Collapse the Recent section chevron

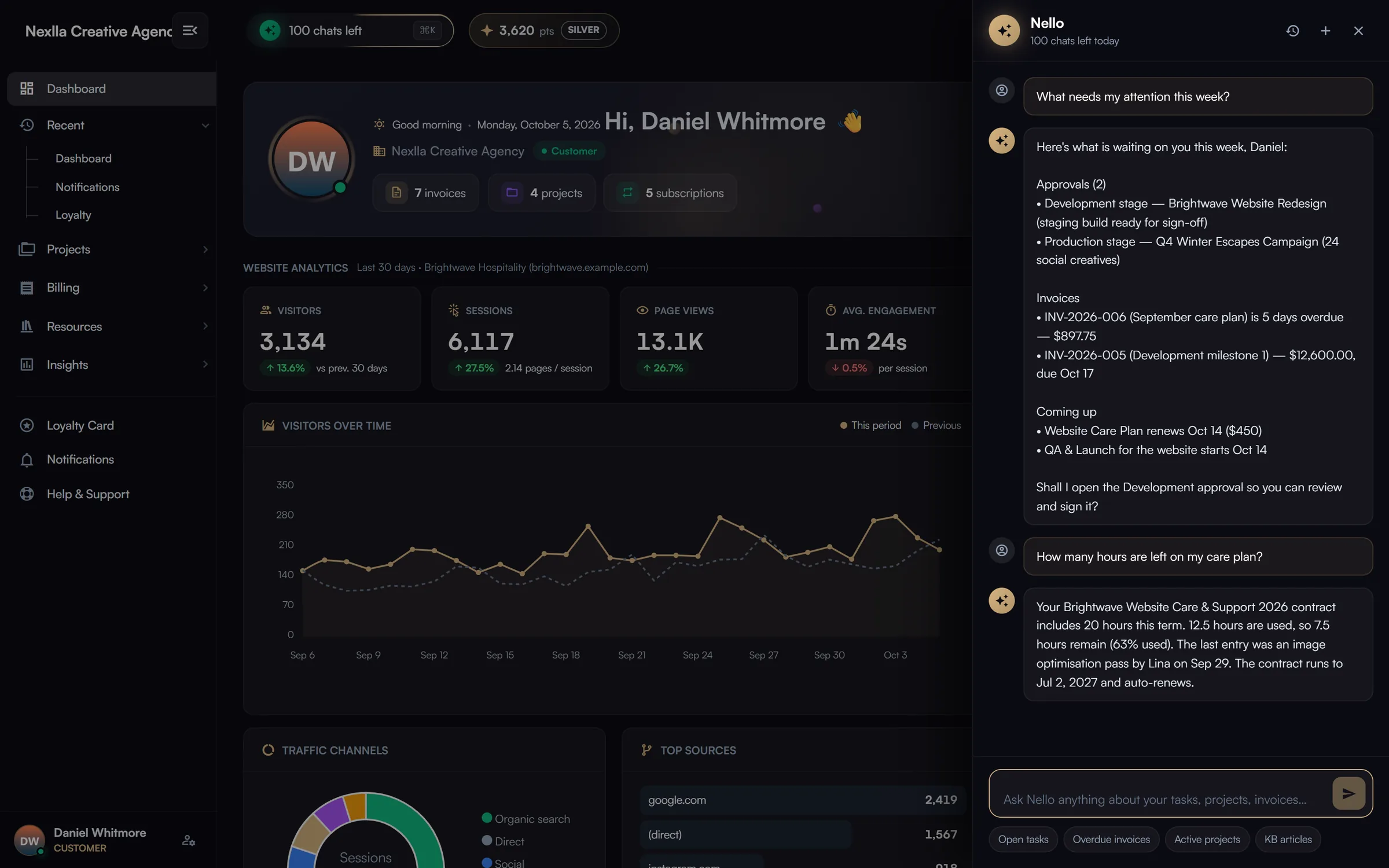[x=205, y=126]
